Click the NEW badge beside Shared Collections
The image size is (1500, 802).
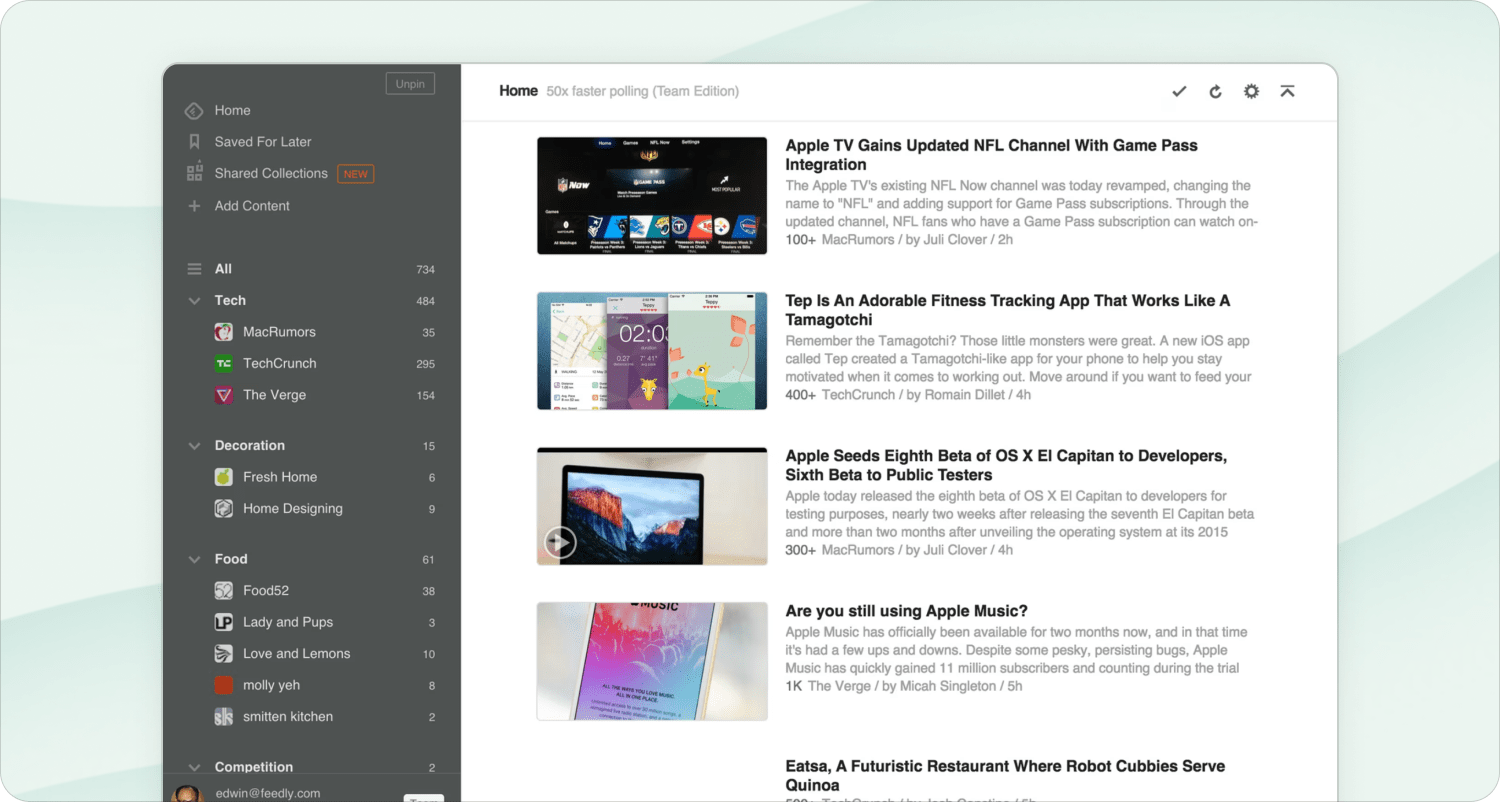click(x=356, y=173)
